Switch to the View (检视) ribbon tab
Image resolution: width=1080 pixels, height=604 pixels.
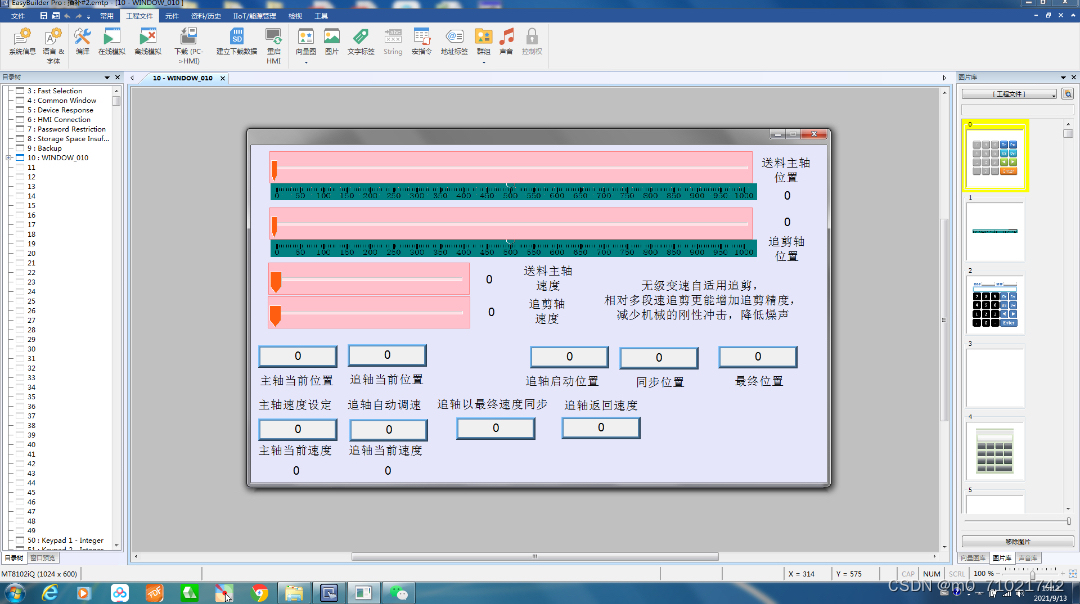pyautogui.click(x=295, y=16)
